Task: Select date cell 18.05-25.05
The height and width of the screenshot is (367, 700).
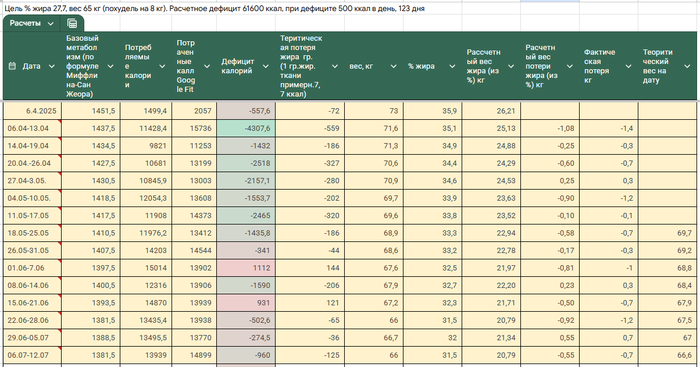Action: pyautogui.click(x=33, y=233)
